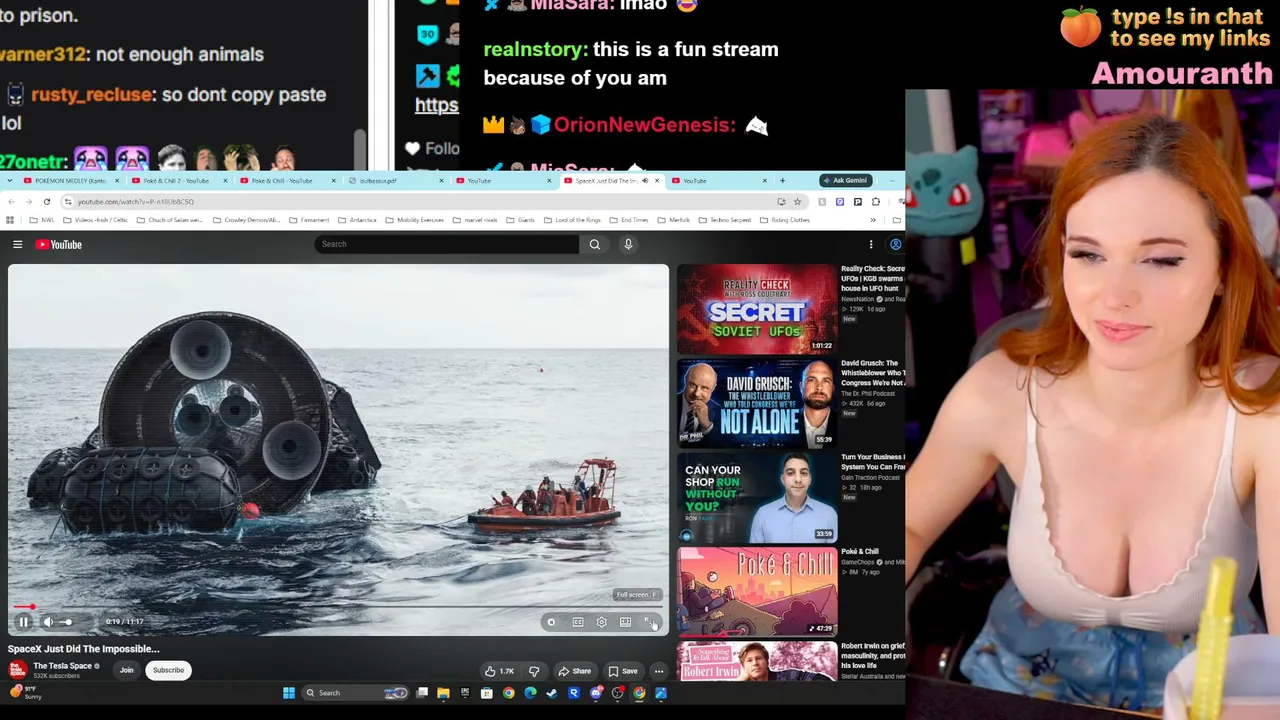This screenshot has width=1280, height=720.
Task: Save the video to a playlist
Action: tap(623, 671)
